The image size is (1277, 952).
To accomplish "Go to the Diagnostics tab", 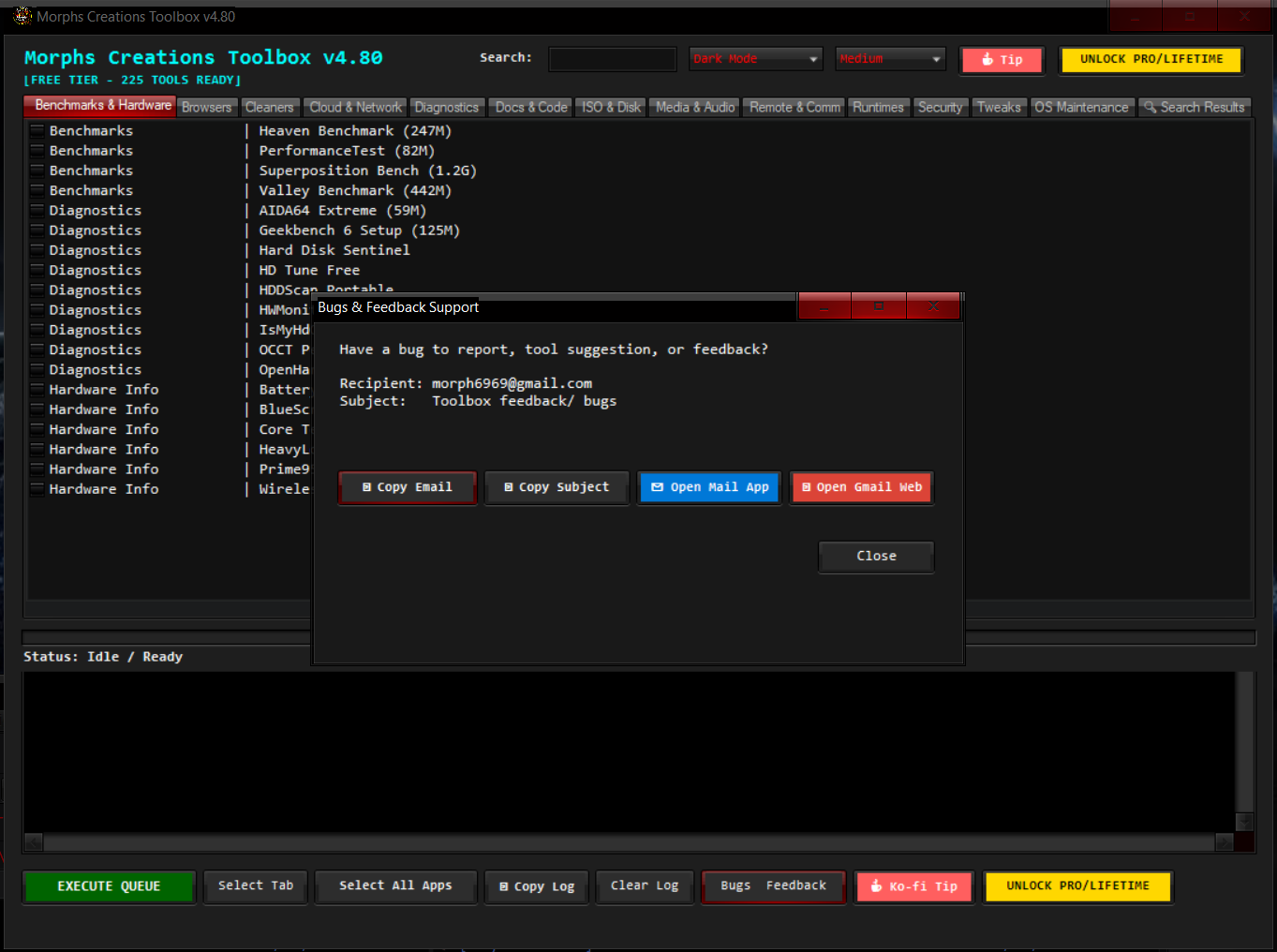I will 447,108.
